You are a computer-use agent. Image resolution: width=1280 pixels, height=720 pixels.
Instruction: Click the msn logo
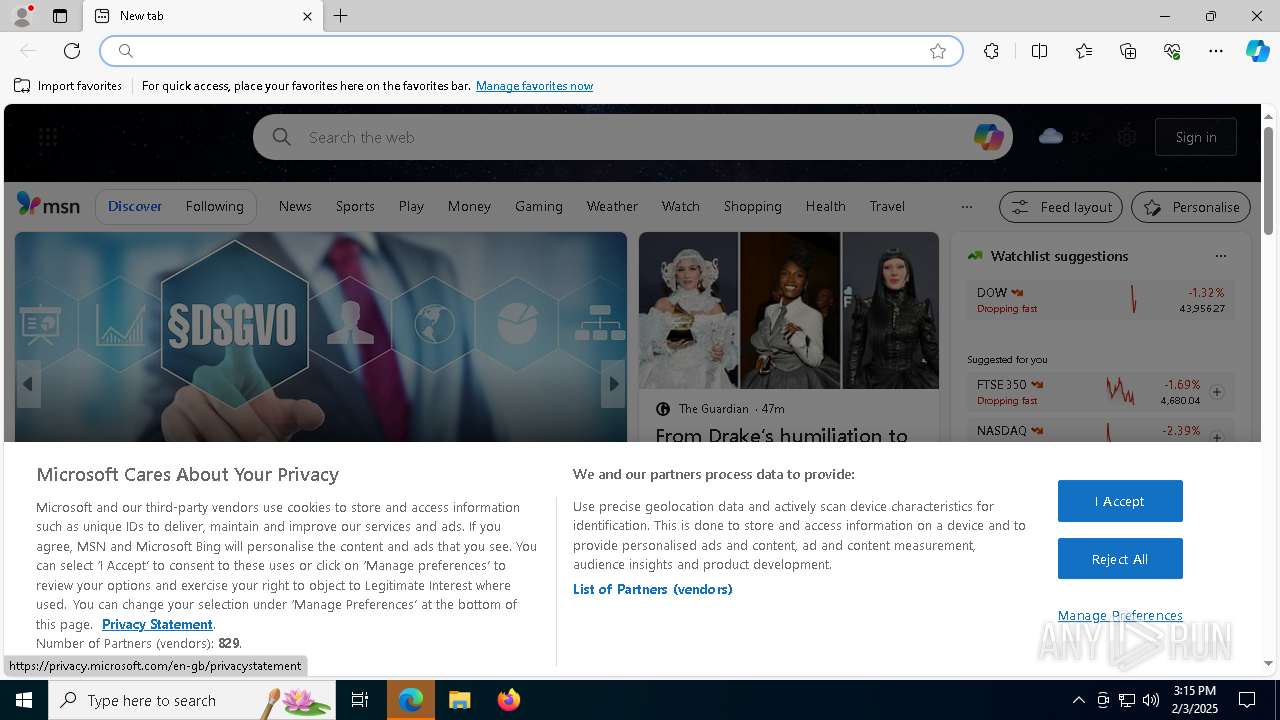click(48, 205)
